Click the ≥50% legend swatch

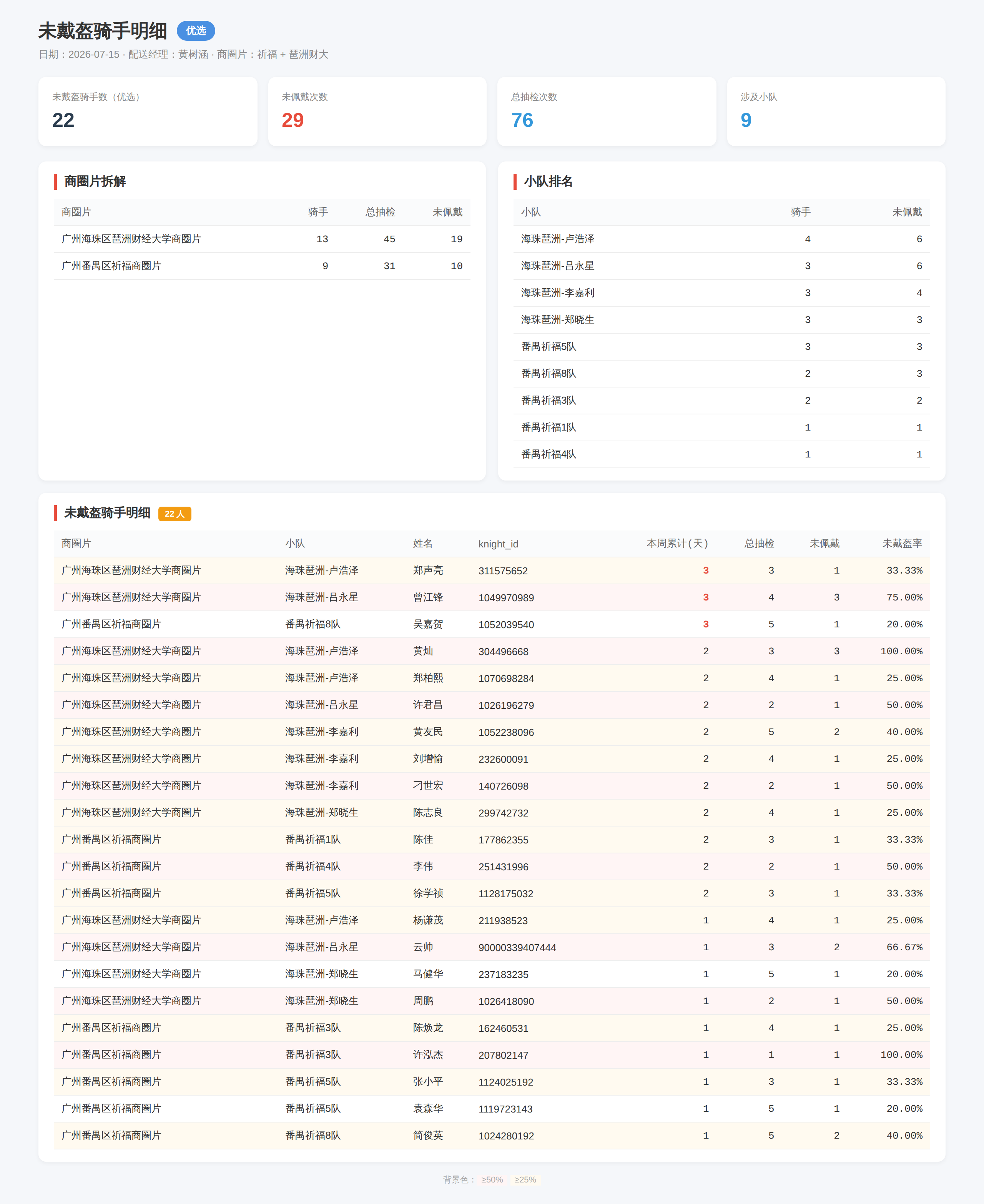492,1180
